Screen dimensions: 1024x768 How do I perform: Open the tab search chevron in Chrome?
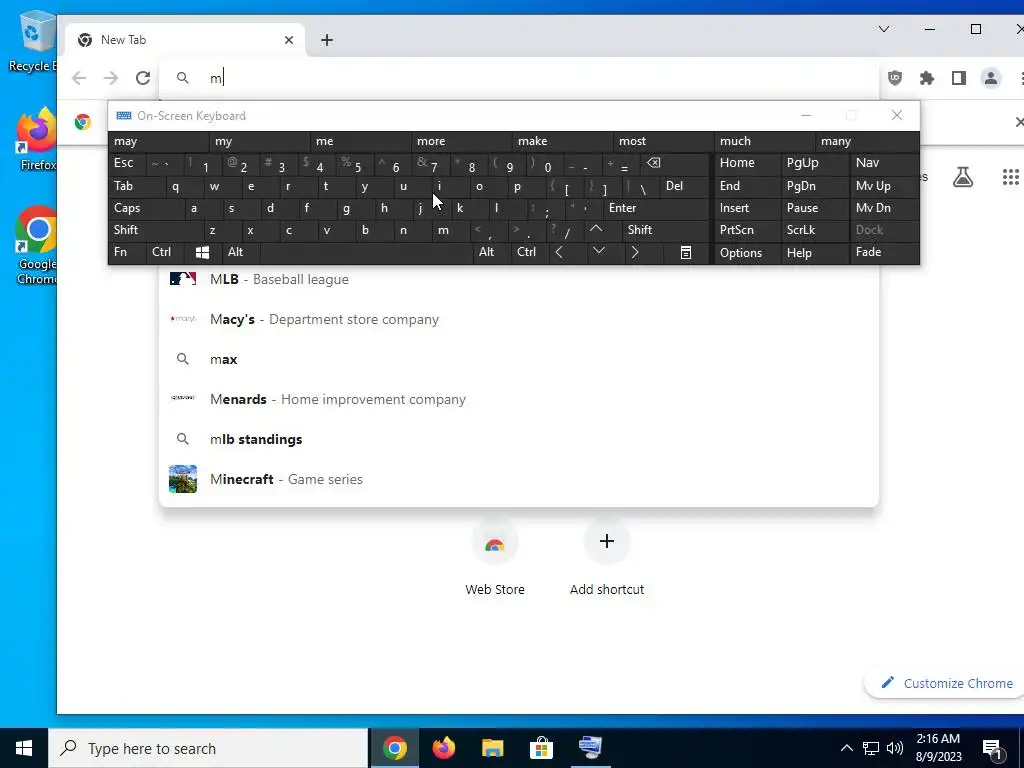coord(884,29)
